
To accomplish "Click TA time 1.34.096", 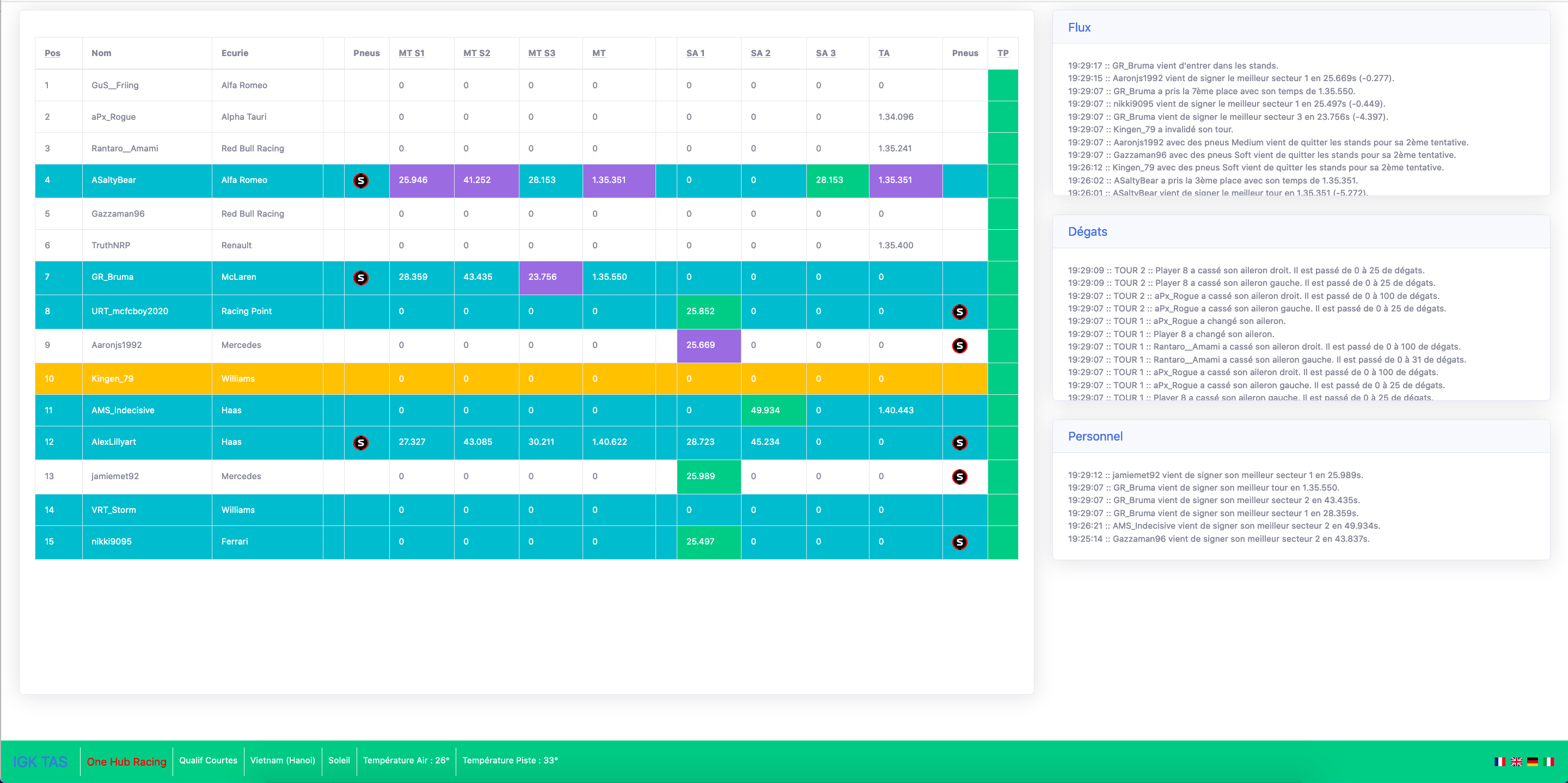I will pos(896,117).
